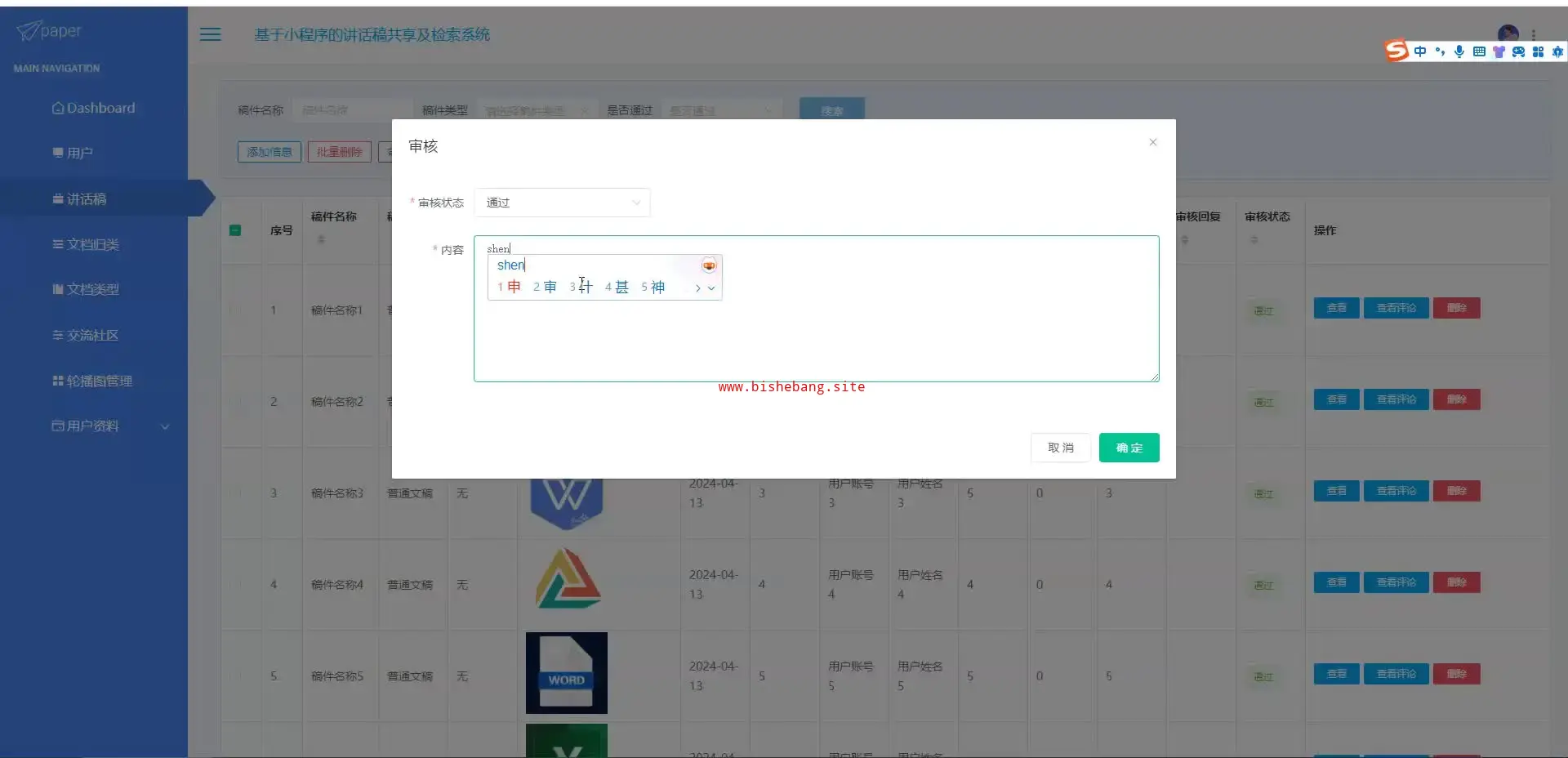Delete the 稿件名称3 row
Image resolution: width=1568 pixels, height=758 pixels.
click(1457, 491)
